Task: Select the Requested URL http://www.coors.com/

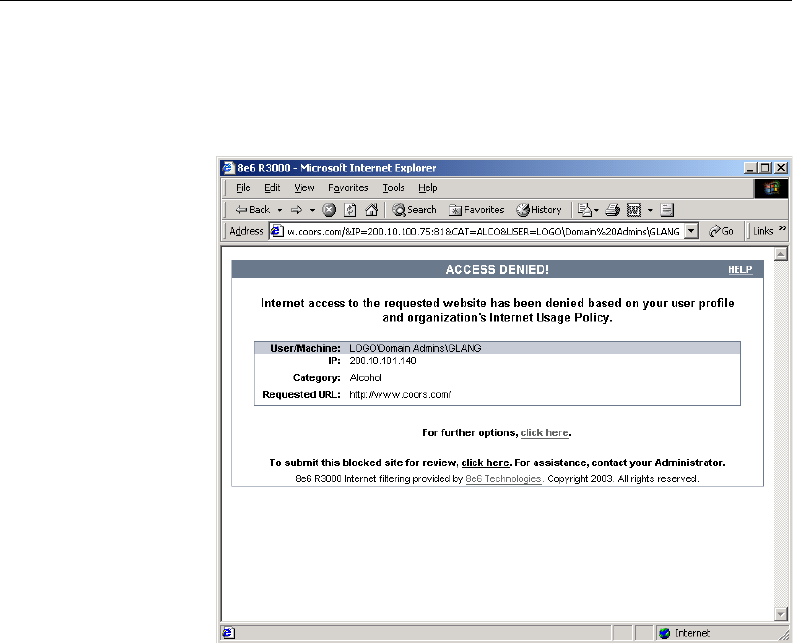Action: [x=400, y=395]
